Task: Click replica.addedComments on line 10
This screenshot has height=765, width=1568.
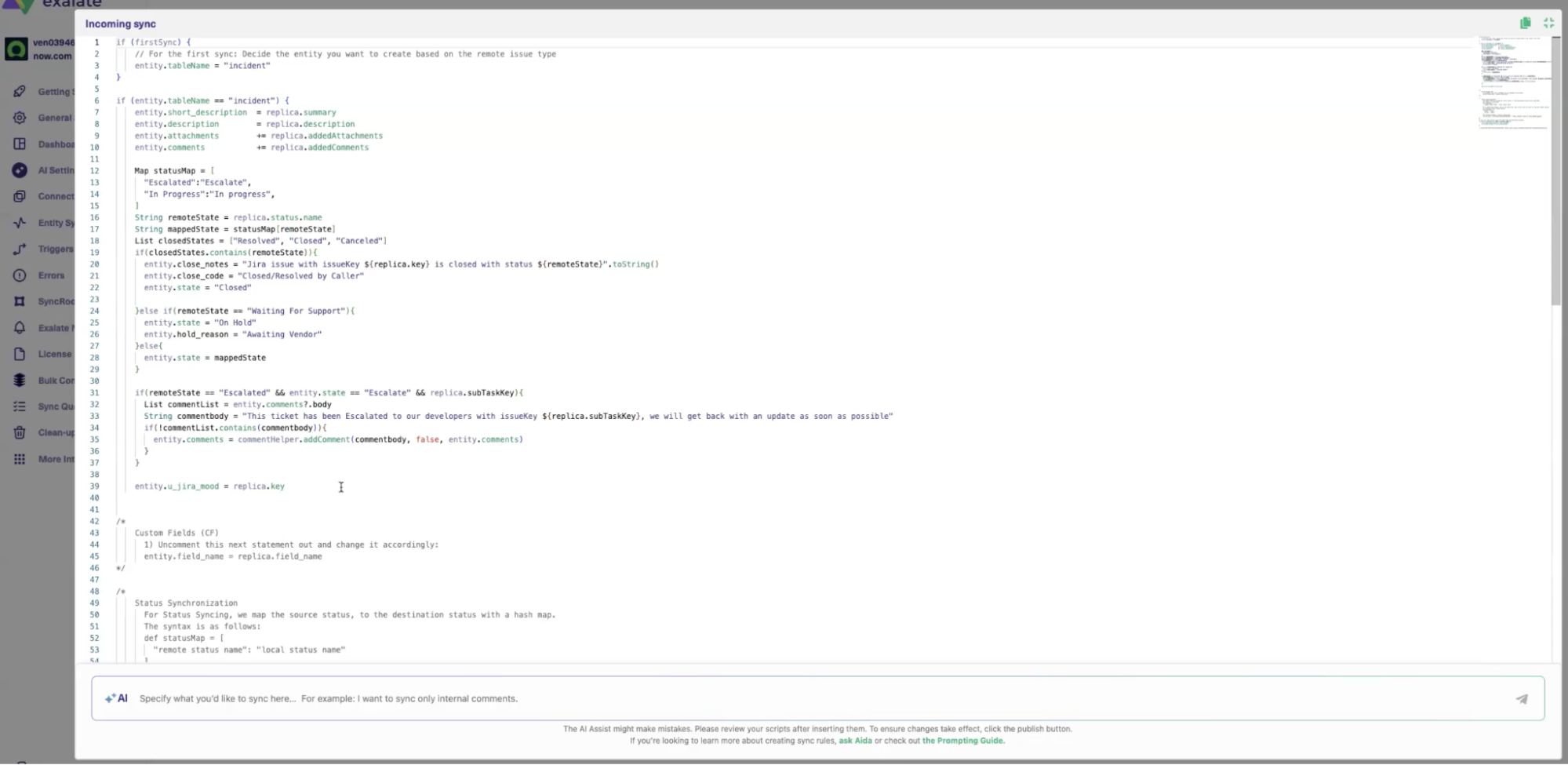Action: click(x=320, y=148)
